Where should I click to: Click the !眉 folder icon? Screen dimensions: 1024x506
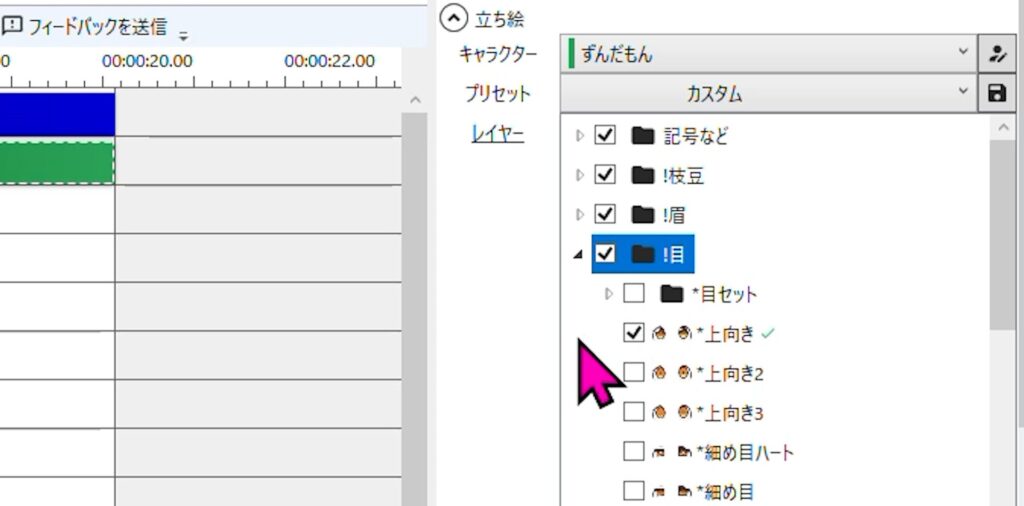click(x=643, y=215)
